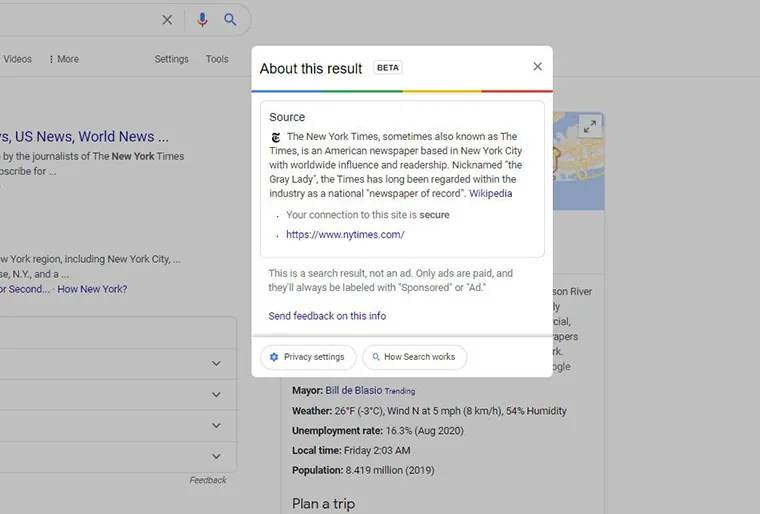Start voice search with microphone icon

[x=203, y=20]
